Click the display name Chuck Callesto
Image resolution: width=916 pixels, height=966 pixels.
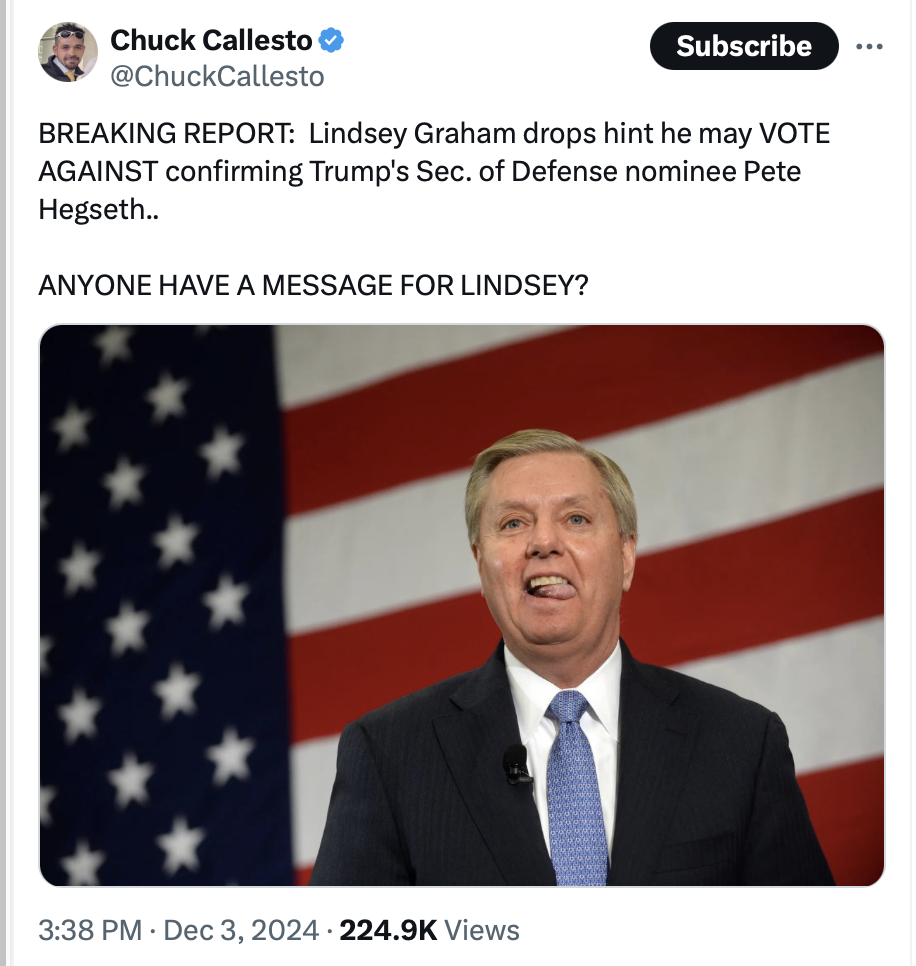click(211, 41)
